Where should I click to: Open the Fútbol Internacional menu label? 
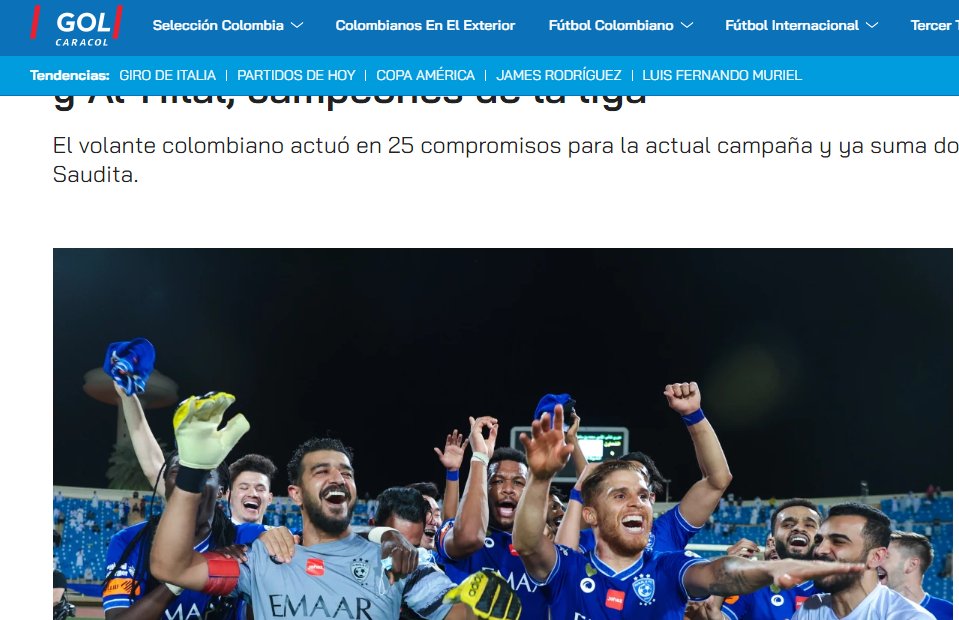point(792,26)
